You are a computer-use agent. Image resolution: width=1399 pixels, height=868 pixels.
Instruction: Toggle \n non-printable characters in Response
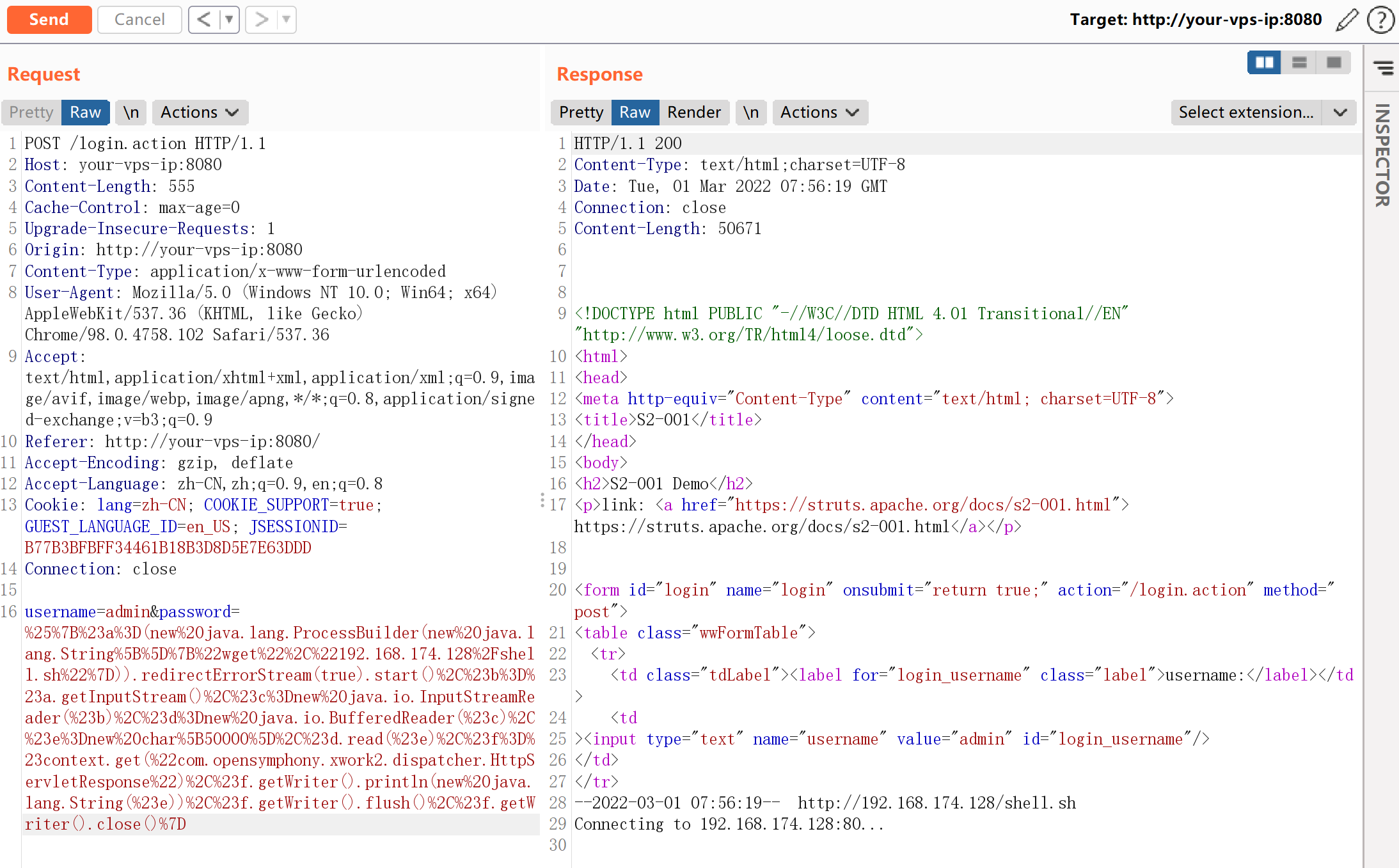pos(750,112)
